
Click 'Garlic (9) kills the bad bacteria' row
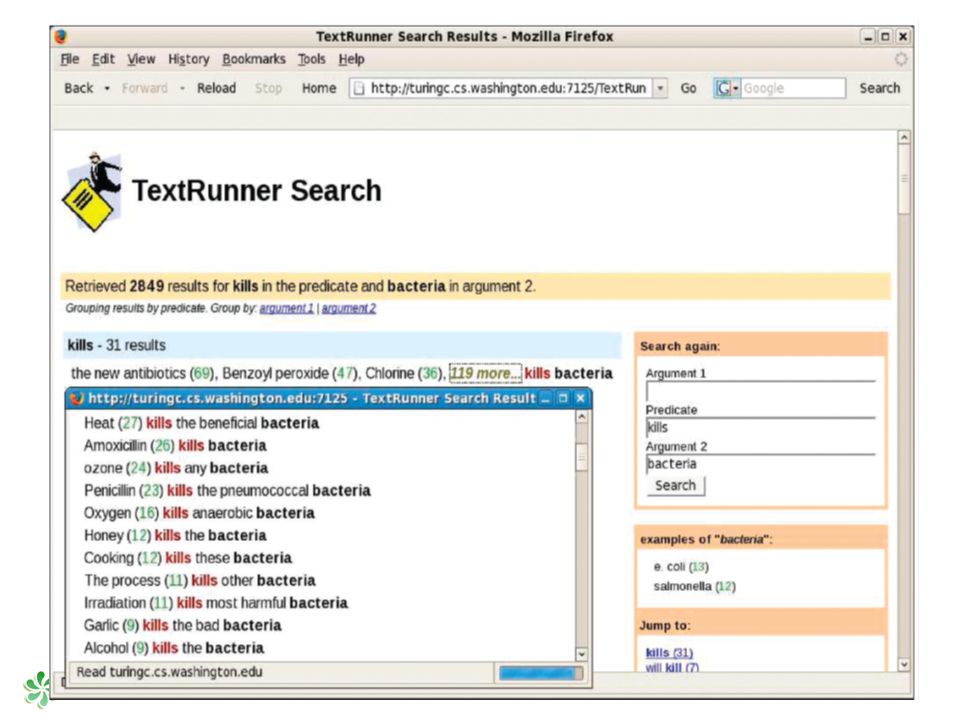click(x=182, y=626)
